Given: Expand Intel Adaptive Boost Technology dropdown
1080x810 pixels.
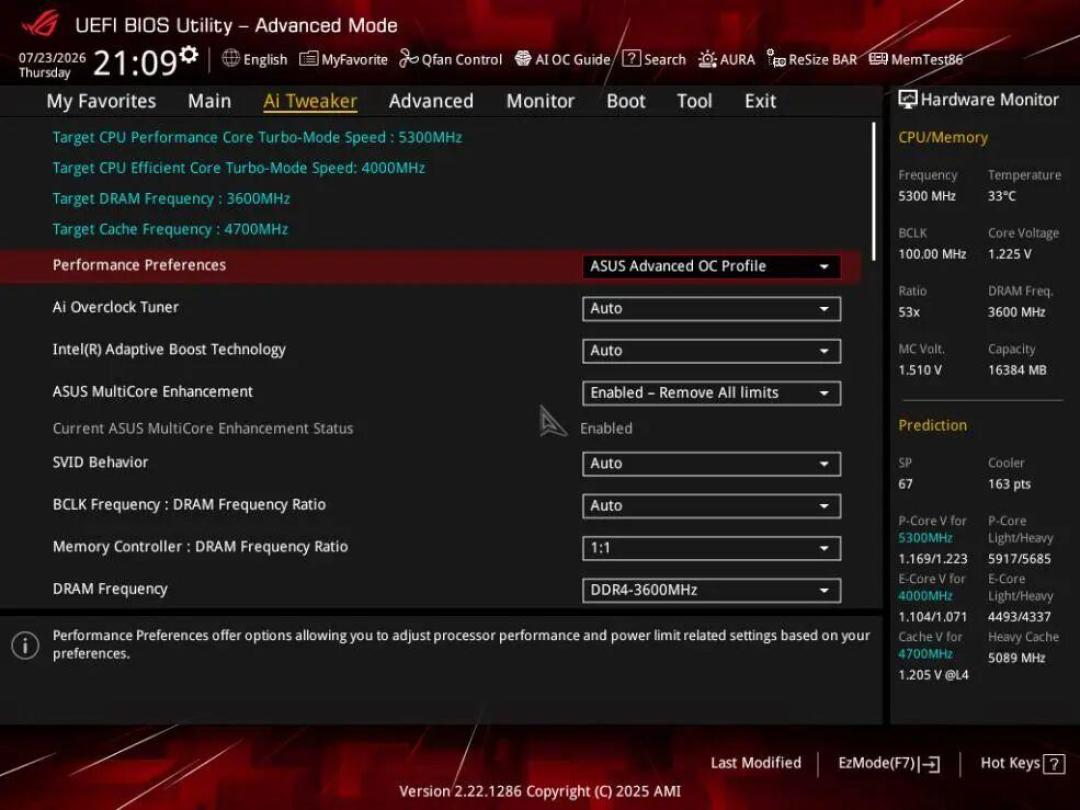Looking at the screenshot, I should point(711,351).
